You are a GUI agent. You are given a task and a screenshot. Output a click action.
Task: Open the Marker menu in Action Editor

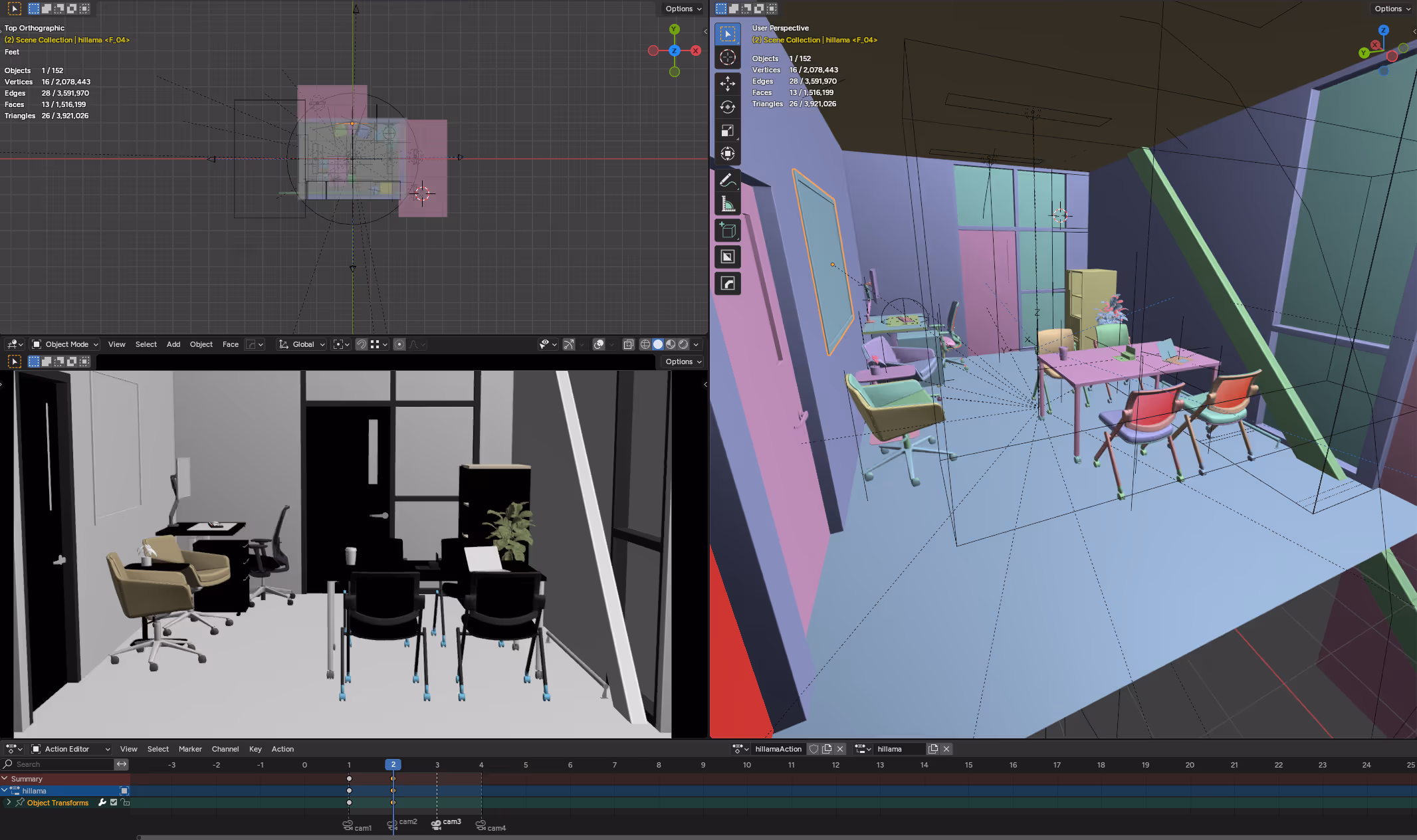pos(190,749)
